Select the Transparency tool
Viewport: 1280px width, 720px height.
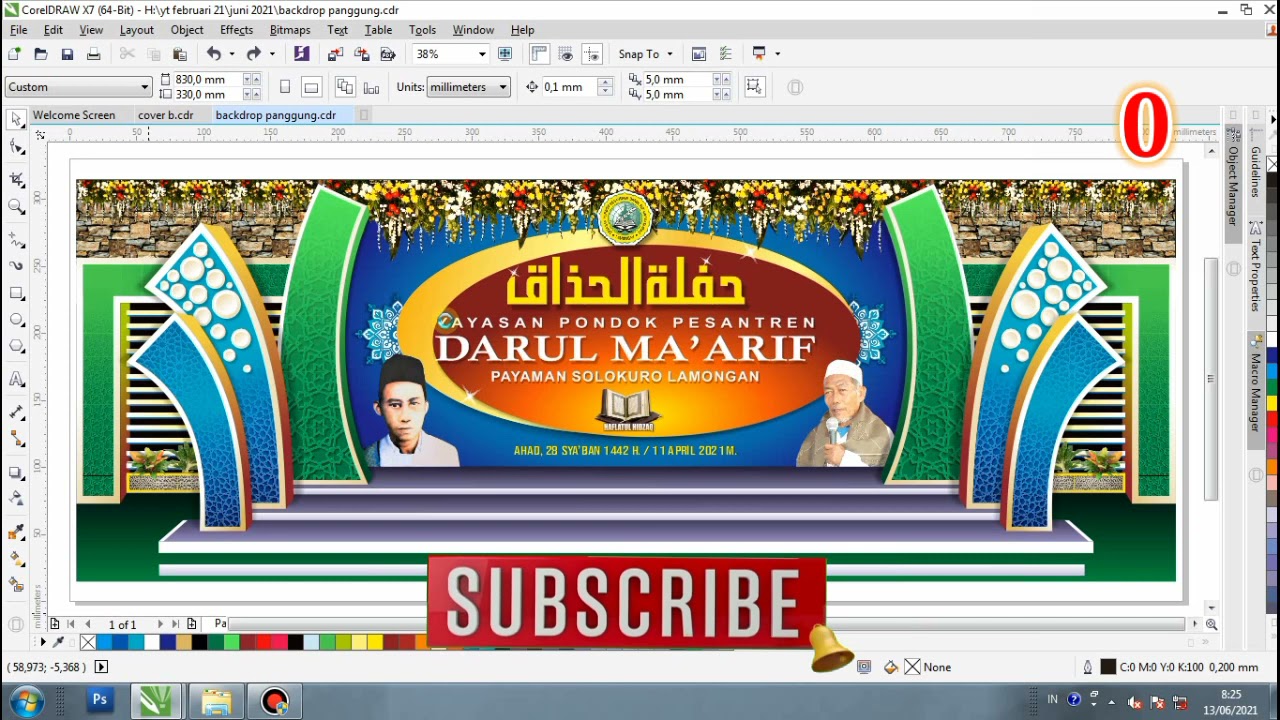pyautogui.click(x=16, y=498)
